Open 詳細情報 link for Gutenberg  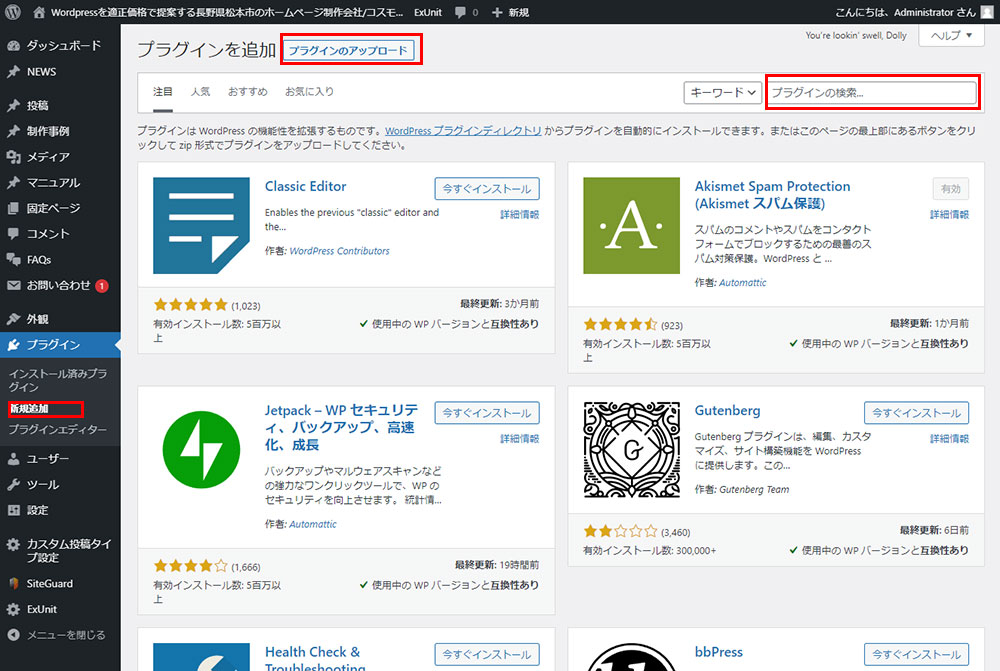click(x=949, y=439)
